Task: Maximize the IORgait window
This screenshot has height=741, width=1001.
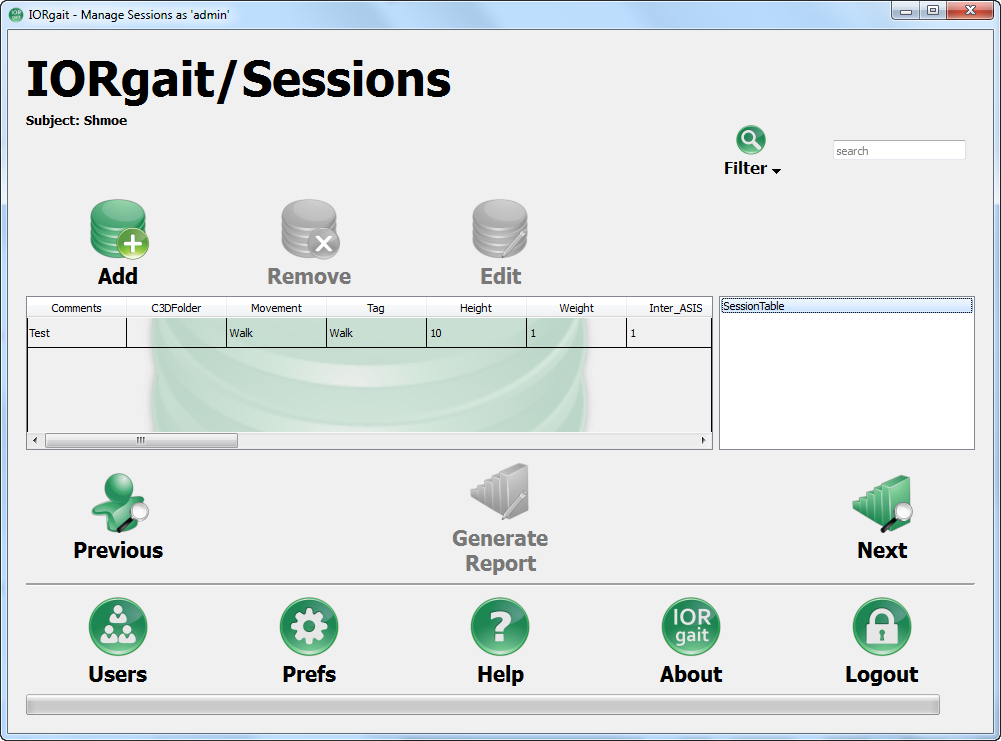Action: (933, 11)
